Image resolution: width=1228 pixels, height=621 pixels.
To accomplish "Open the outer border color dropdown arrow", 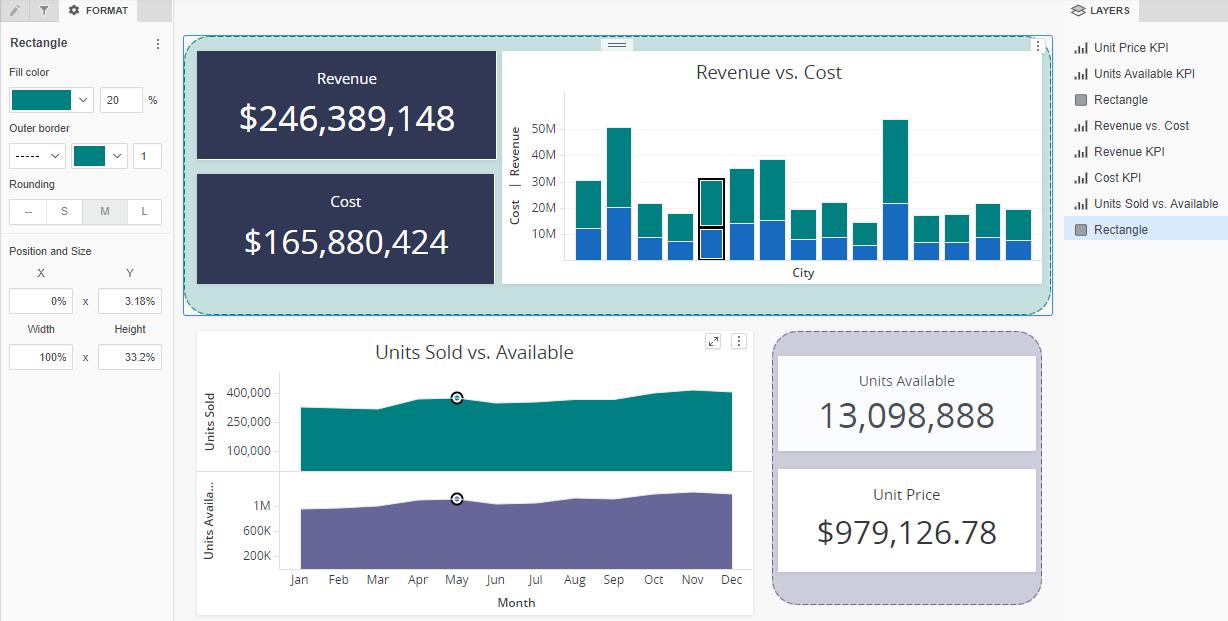I will click(x=119, y=156).
